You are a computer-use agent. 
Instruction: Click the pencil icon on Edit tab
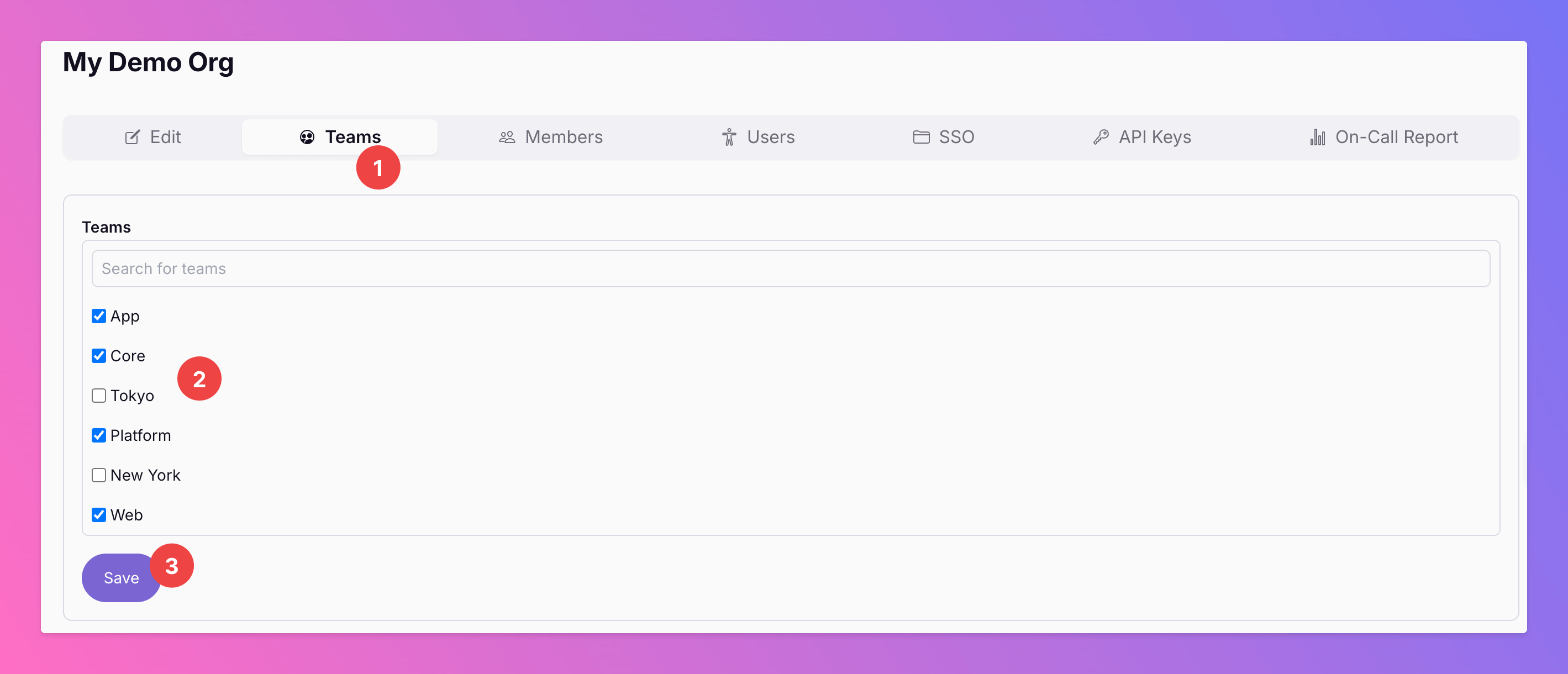[x=132, y=137]
